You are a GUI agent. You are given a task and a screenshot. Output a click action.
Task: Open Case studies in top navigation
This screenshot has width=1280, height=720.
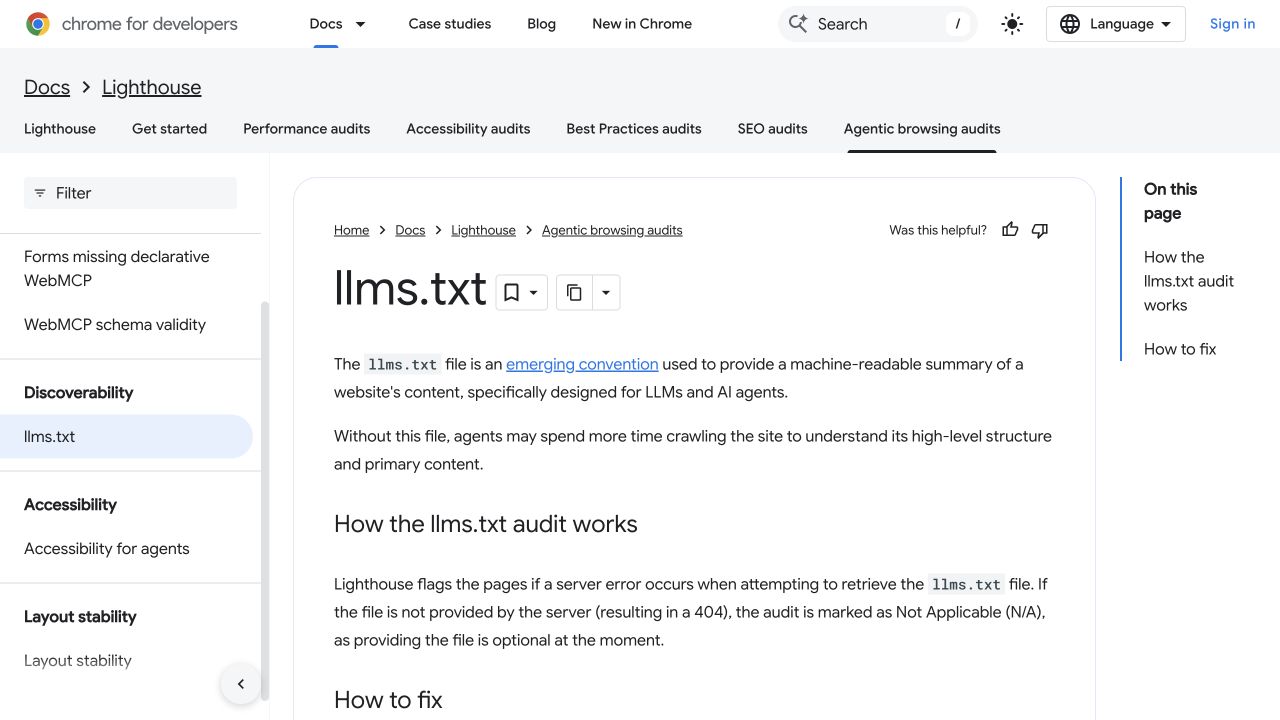(450, 24)
